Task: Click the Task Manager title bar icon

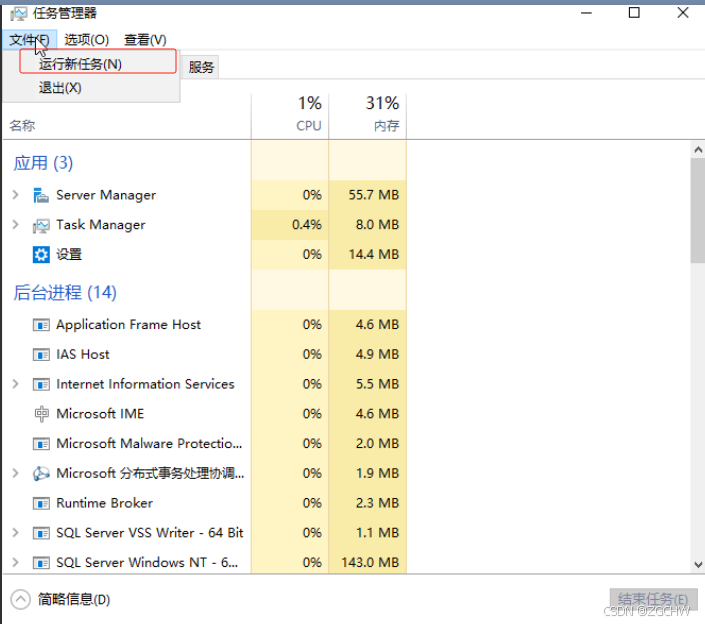Action: coord(18,13)
